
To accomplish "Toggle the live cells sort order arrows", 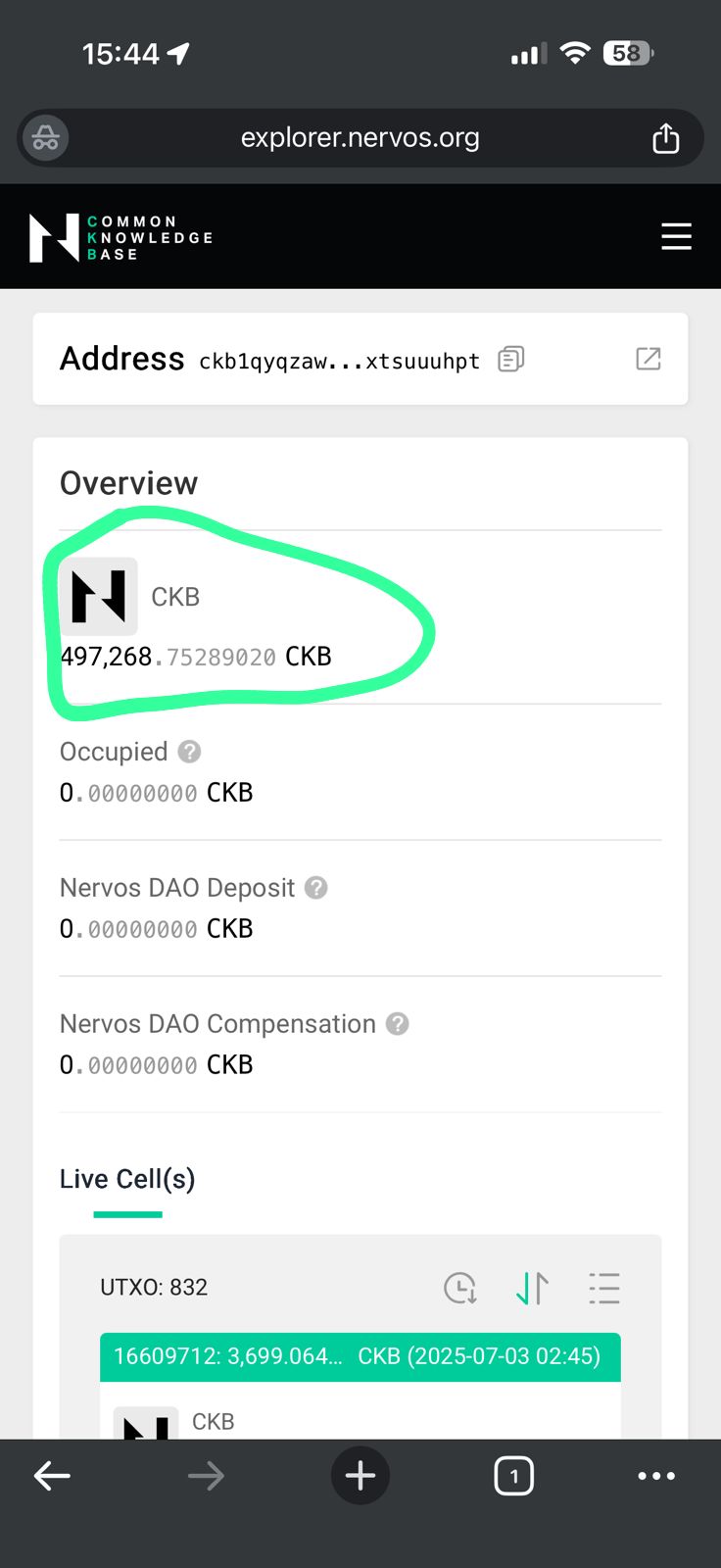I will pos(532,1288).
